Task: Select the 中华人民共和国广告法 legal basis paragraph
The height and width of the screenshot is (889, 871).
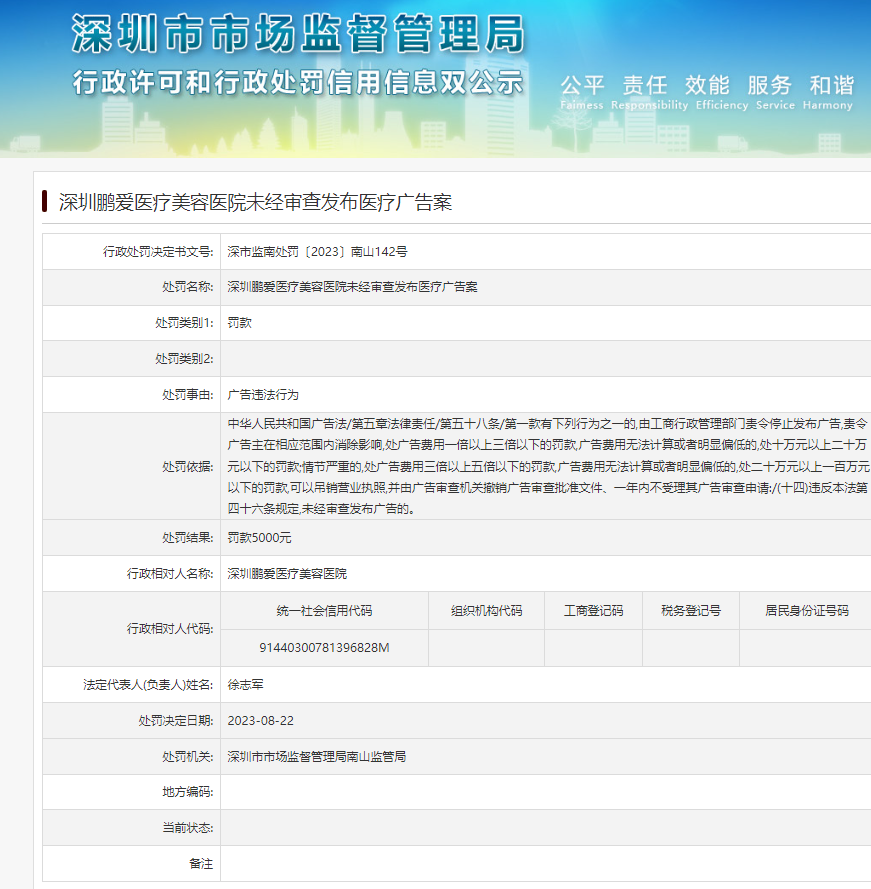Action: [548, 466]
